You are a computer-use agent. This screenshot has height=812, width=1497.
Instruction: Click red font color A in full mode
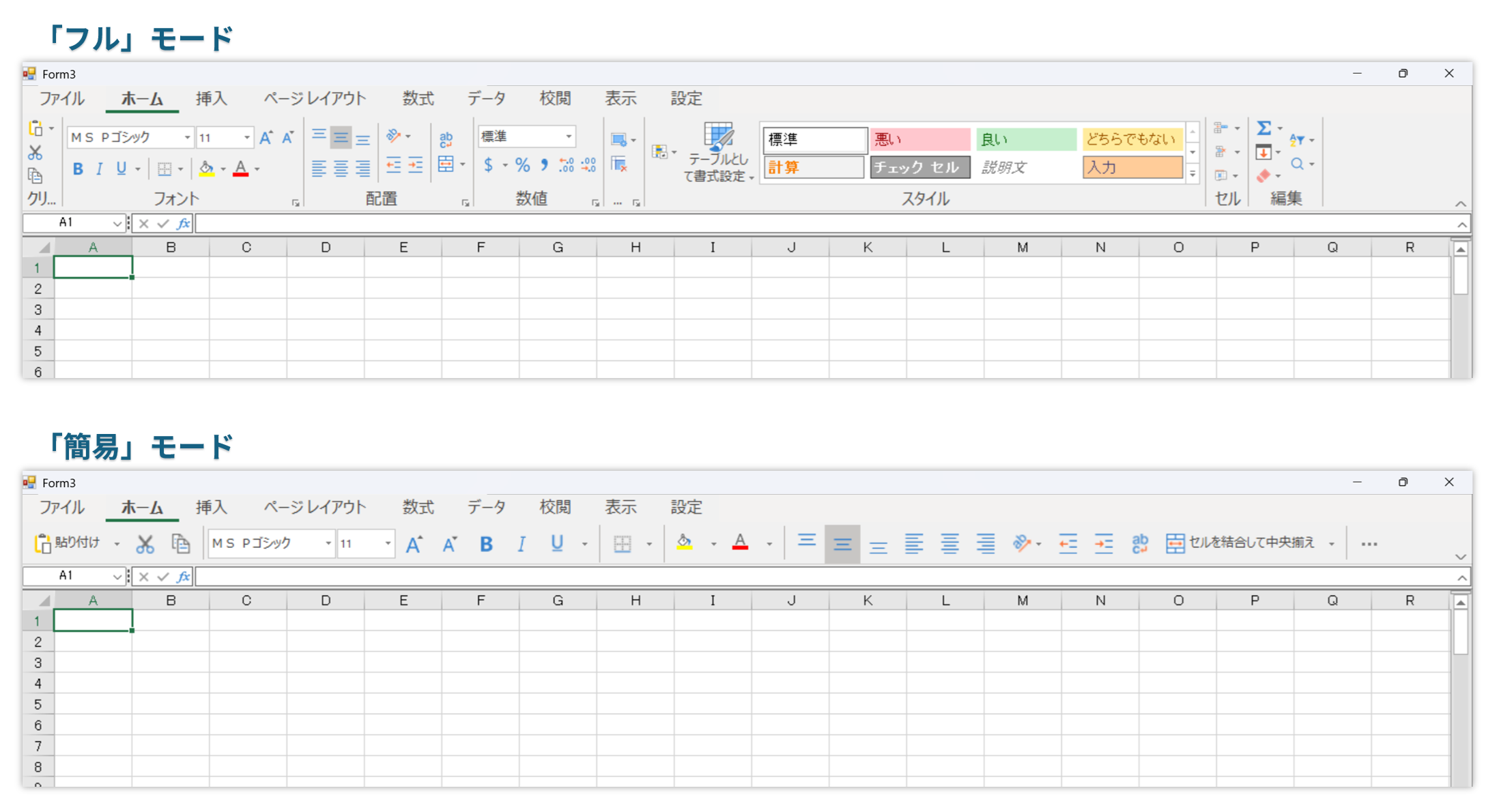tap(240, 169)
